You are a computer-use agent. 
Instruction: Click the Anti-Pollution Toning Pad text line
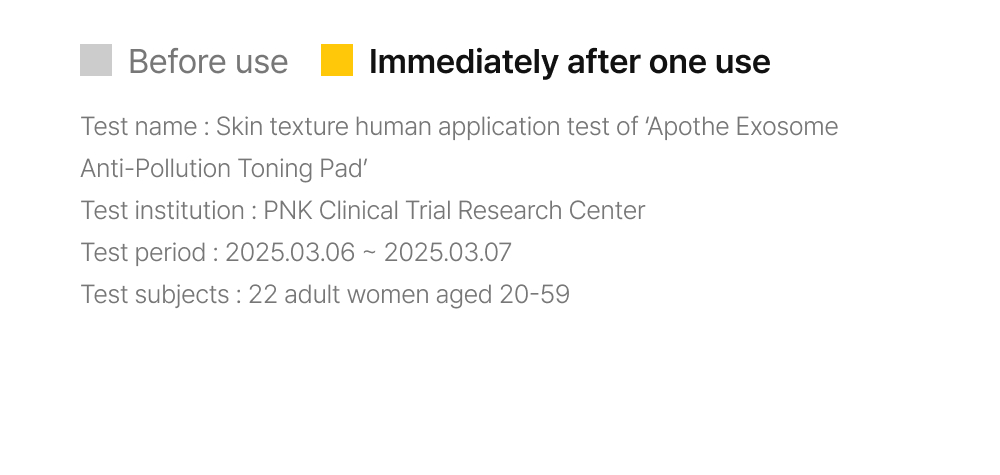(x=224, y=169)
